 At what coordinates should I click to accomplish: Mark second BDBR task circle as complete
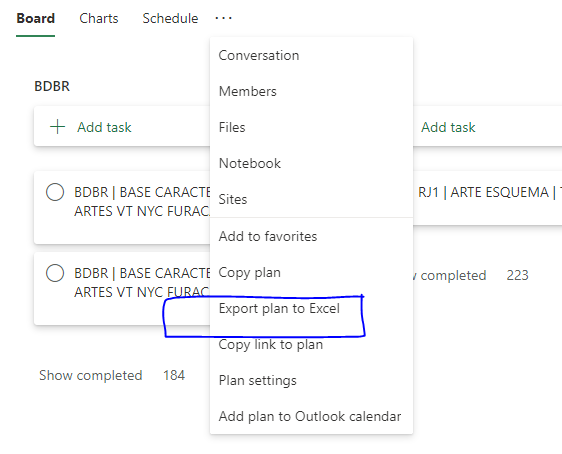coord(55,273)
